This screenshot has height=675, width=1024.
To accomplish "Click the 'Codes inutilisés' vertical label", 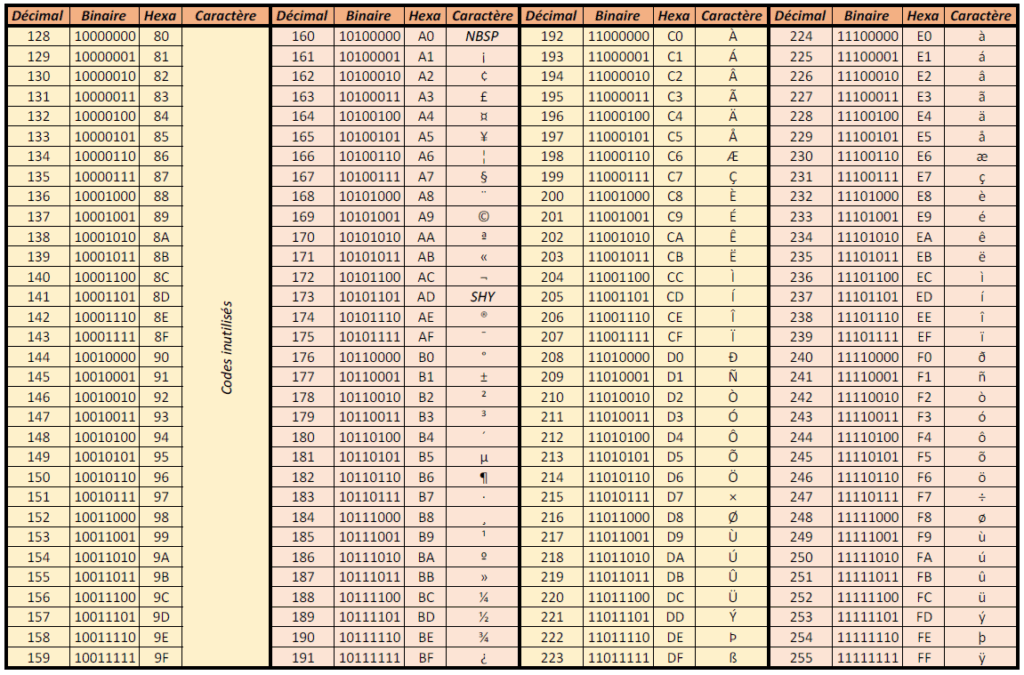I will tap(227, 347).
